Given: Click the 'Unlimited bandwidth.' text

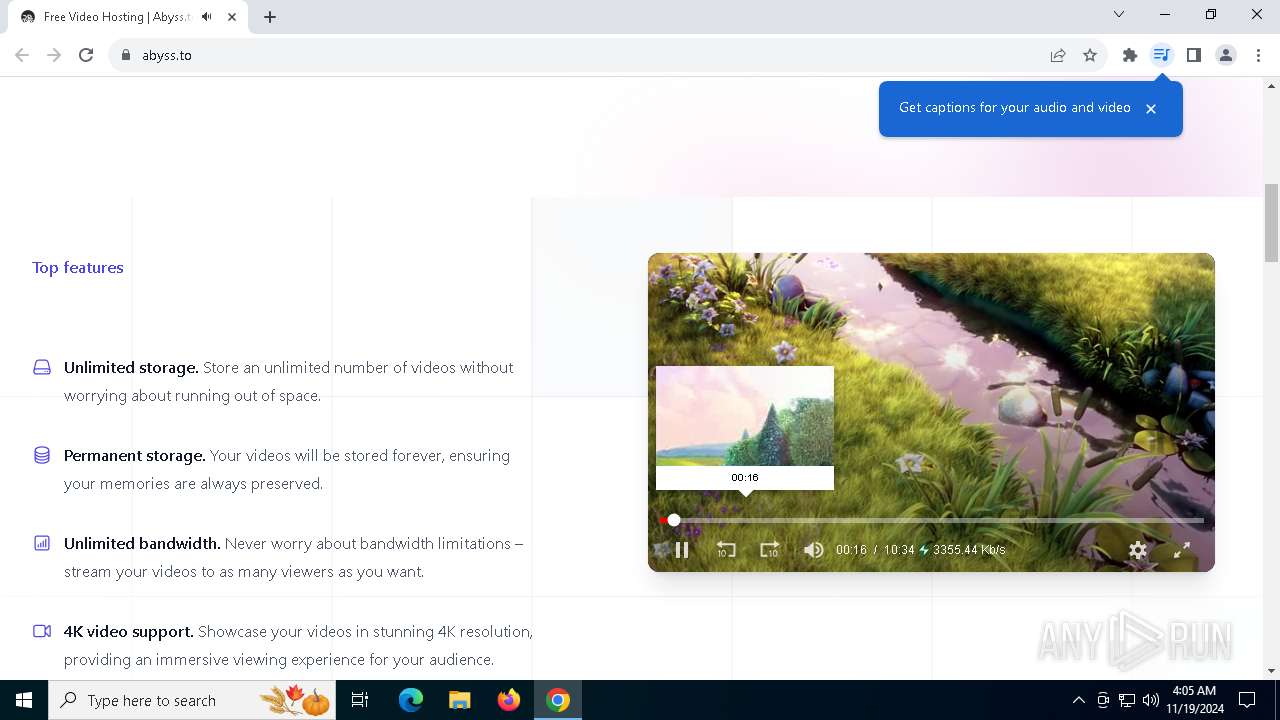Looking at the screenshot, I should coord(142,544).
